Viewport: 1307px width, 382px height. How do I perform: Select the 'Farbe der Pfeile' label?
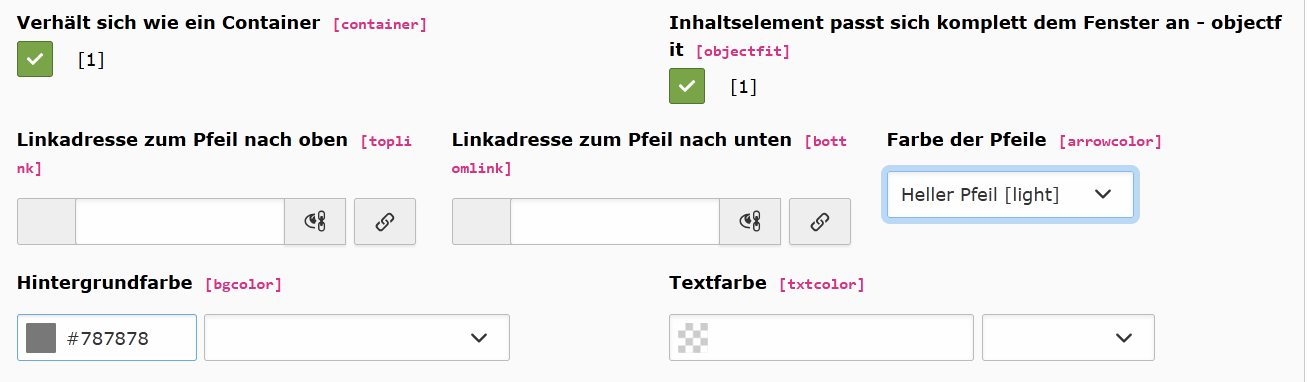click(x=966, y=139)
